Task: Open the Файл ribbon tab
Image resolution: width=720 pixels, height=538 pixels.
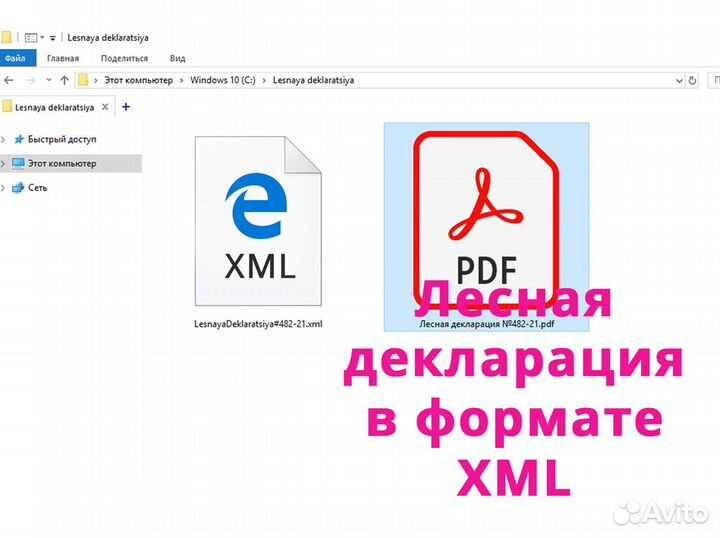Action: point(17,58)
